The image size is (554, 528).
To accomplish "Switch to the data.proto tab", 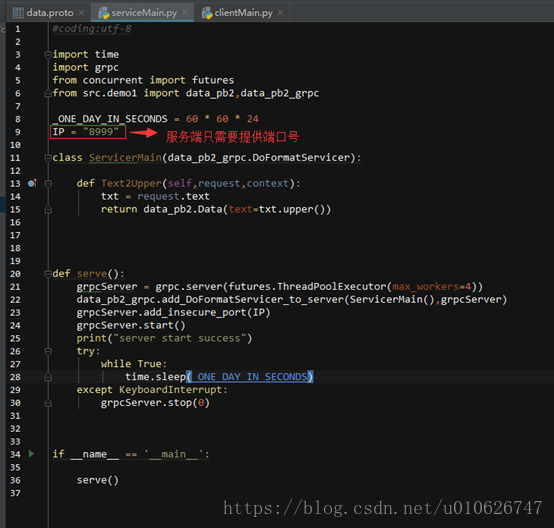I will 49,13.
